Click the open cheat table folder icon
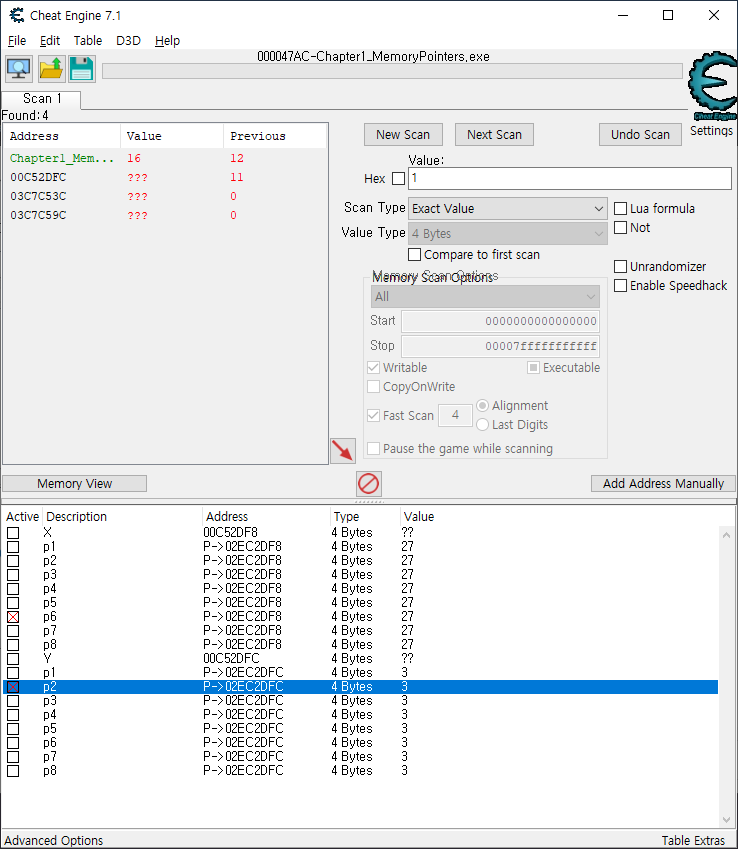Image resolution: width=738 pixels, height=849 pixels. coord(51,69)
